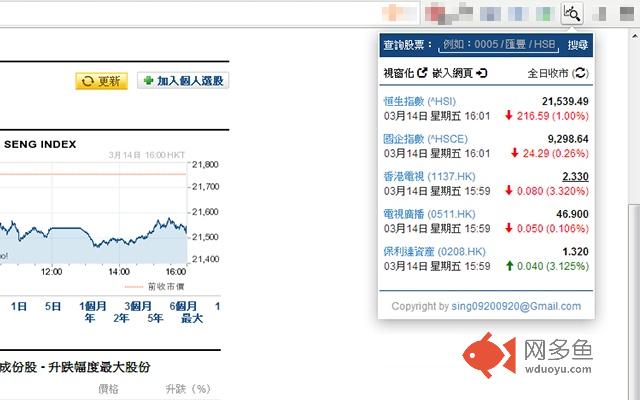The width and height of the screenshot is (640, 400).
Task: Open 恒生指數 (^HSI) quote link
Action: coord(420,101)
